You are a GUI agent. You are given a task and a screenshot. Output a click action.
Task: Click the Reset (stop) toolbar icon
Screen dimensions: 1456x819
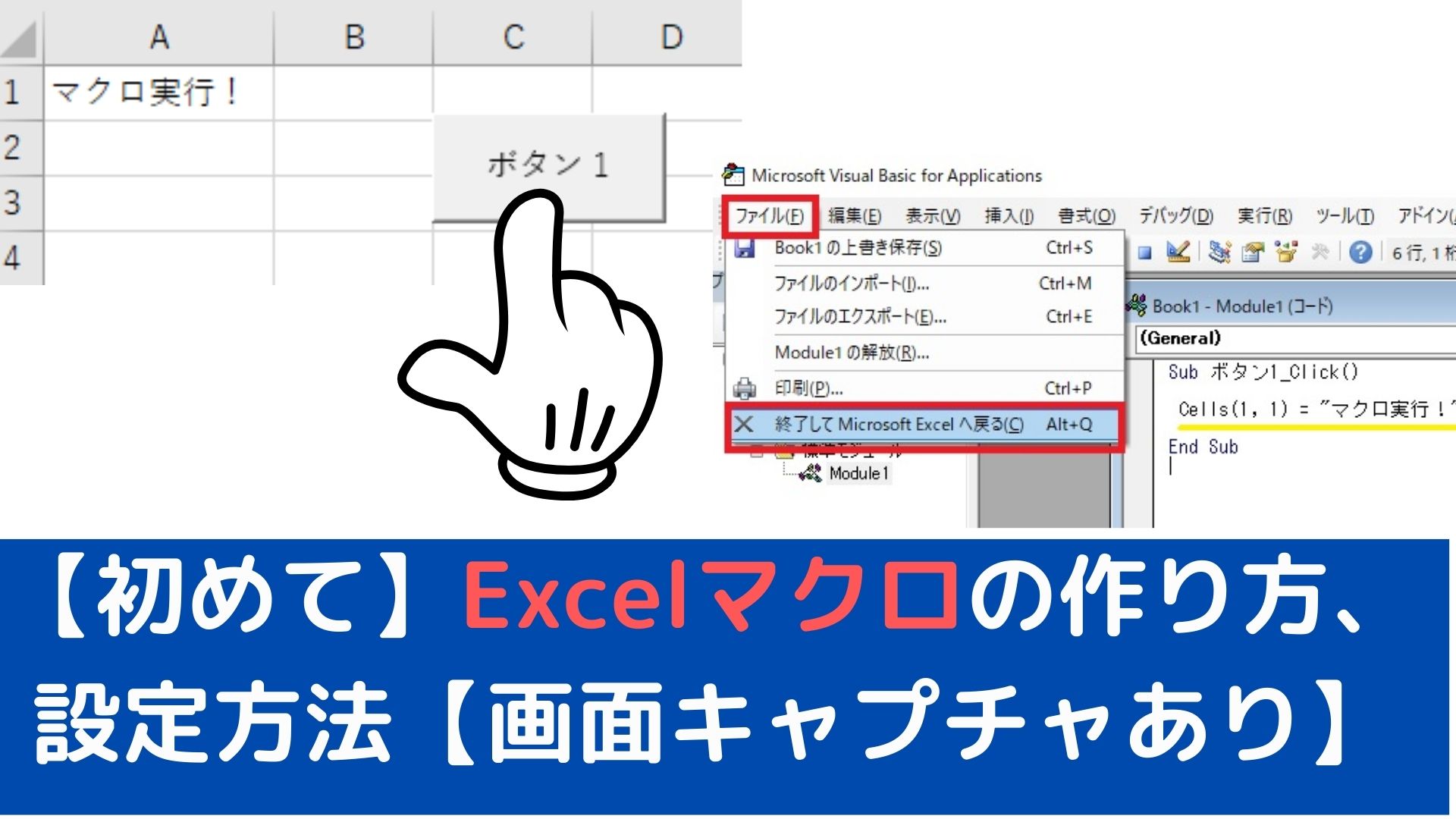point(1145,253)
